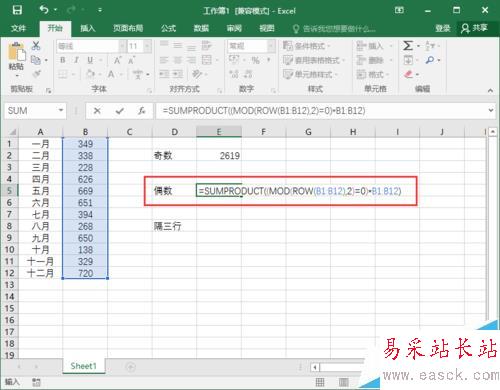Click the Undo arrow in Quick Access toolbar
The image size is (500, 390).
[x=44, y=10]
